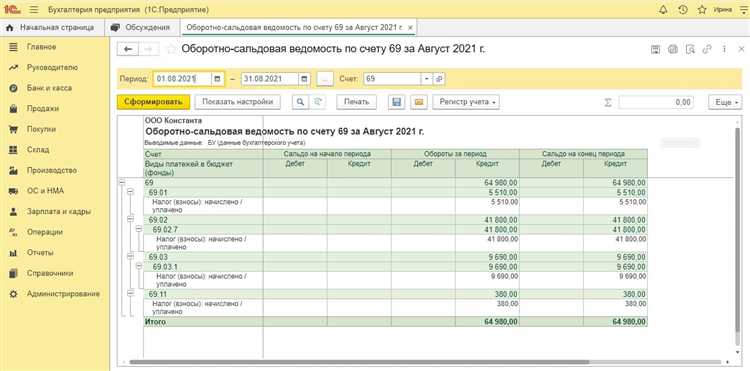Add report to favorites star

click(170, 49)
